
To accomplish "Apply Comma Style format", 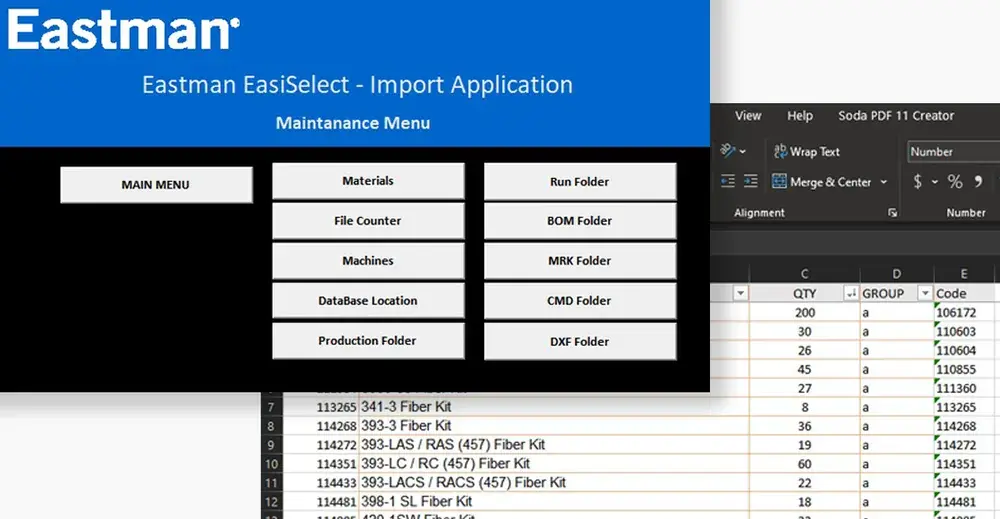I will 978,182.
